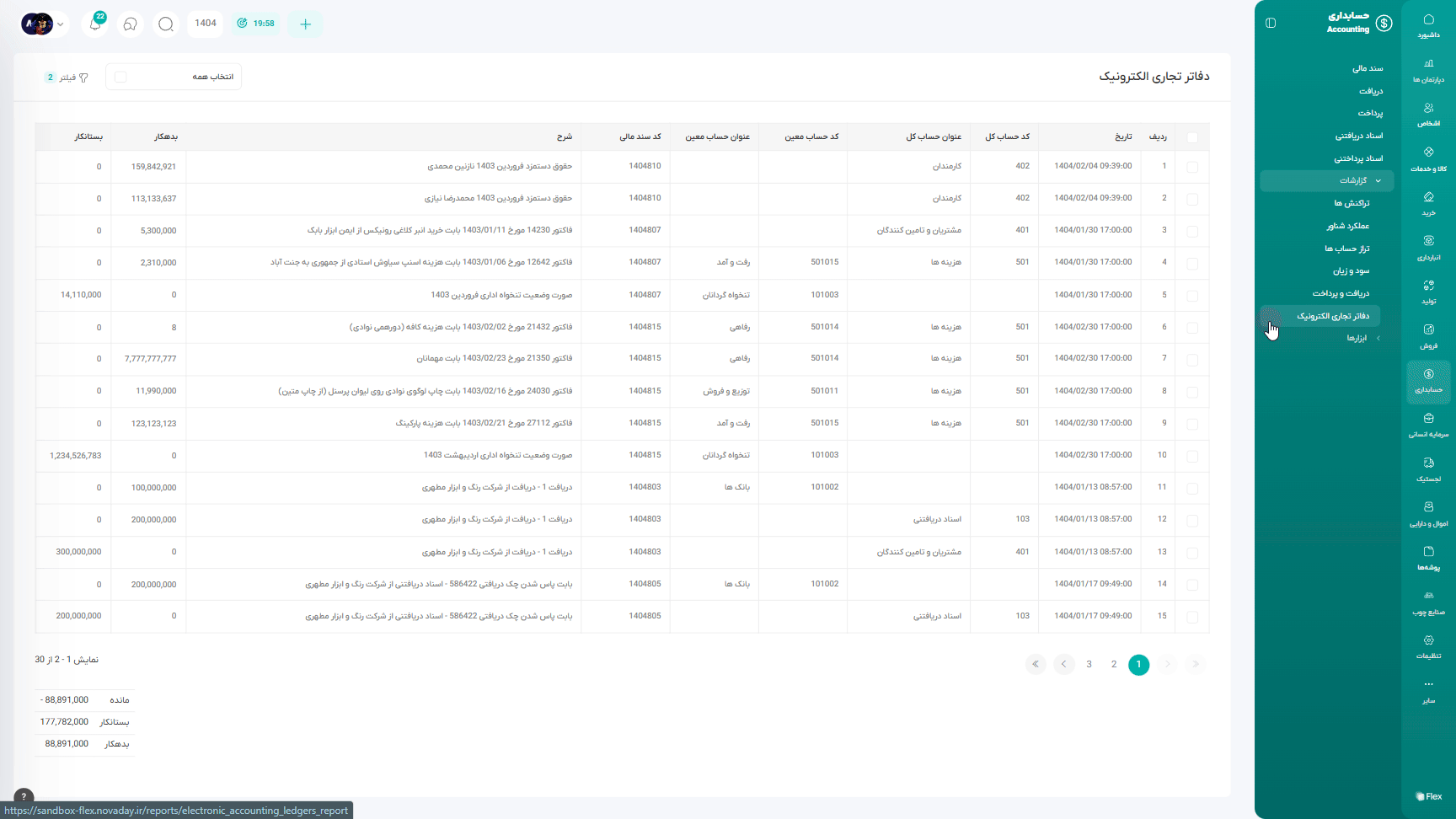1456x819 pixels.
Task: Open the لجستیک logistics module icon
Action: (1428, 469)
